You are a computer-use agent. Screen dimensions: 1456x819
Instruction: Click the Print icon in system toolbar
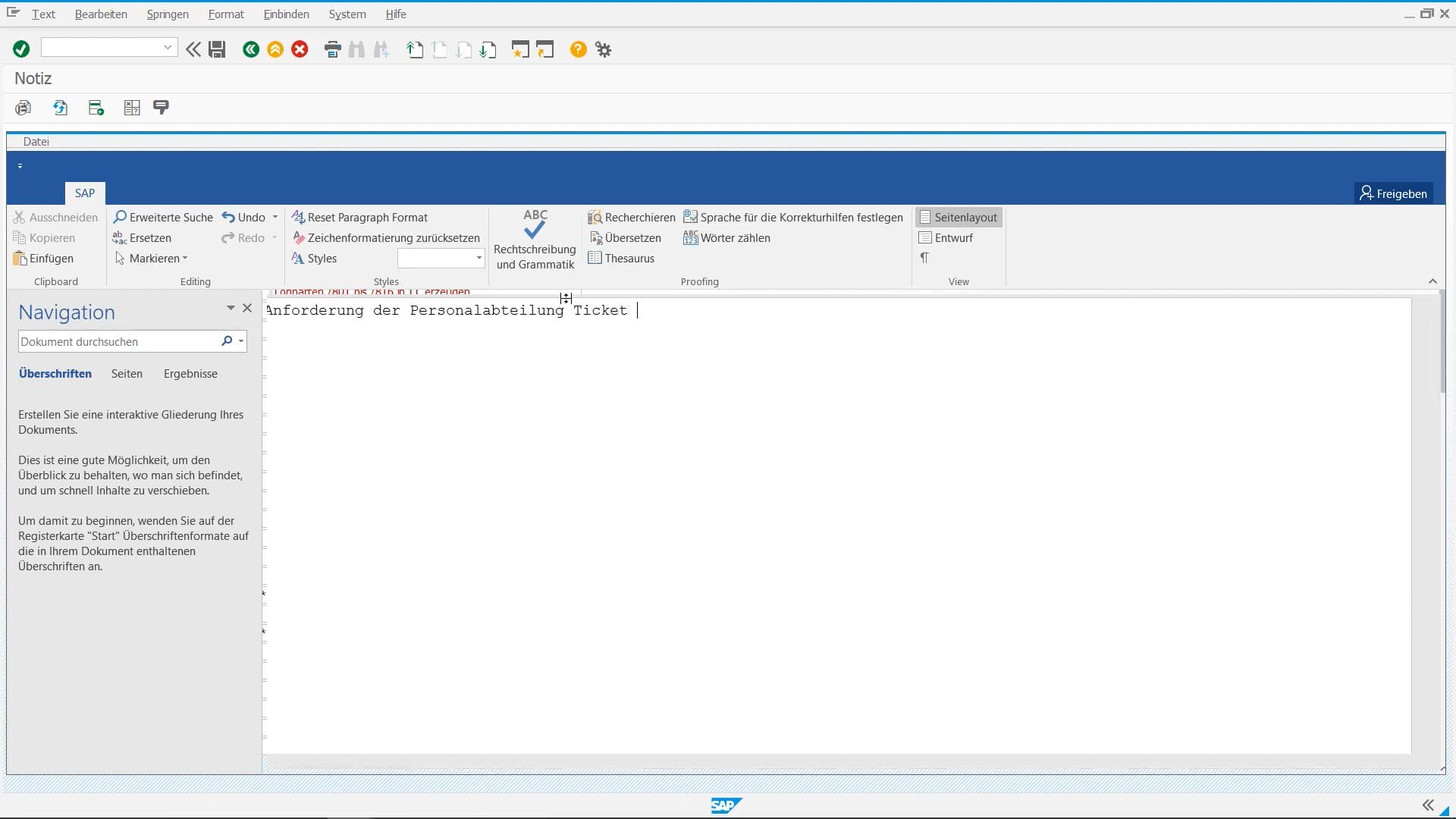pos(332,49)
